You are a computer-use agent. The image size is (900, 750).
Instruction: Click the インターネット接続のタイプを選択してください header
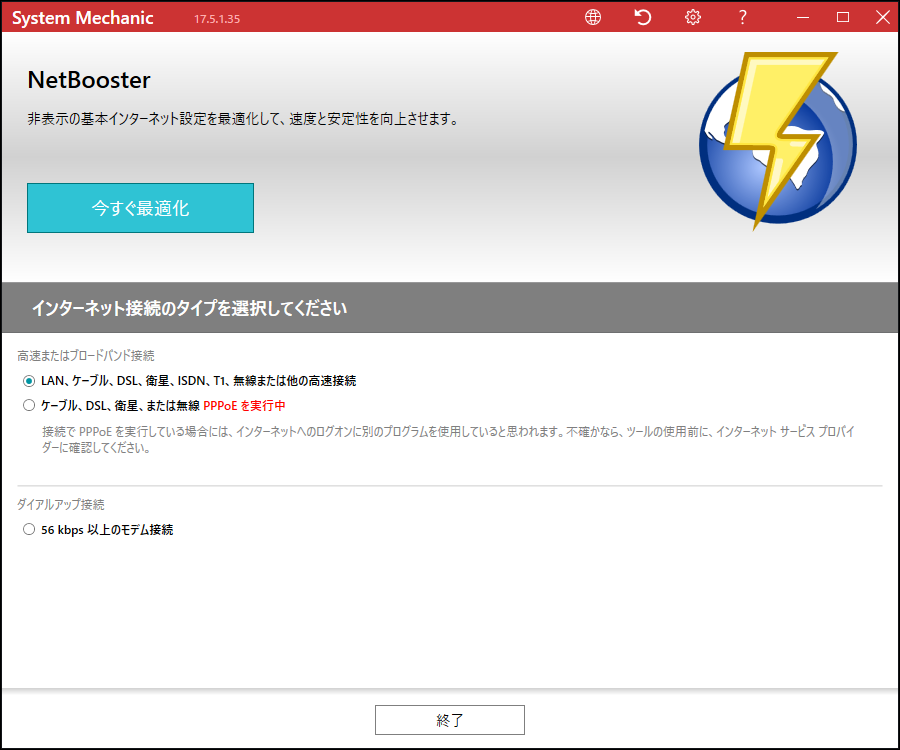tap(189, 308)
